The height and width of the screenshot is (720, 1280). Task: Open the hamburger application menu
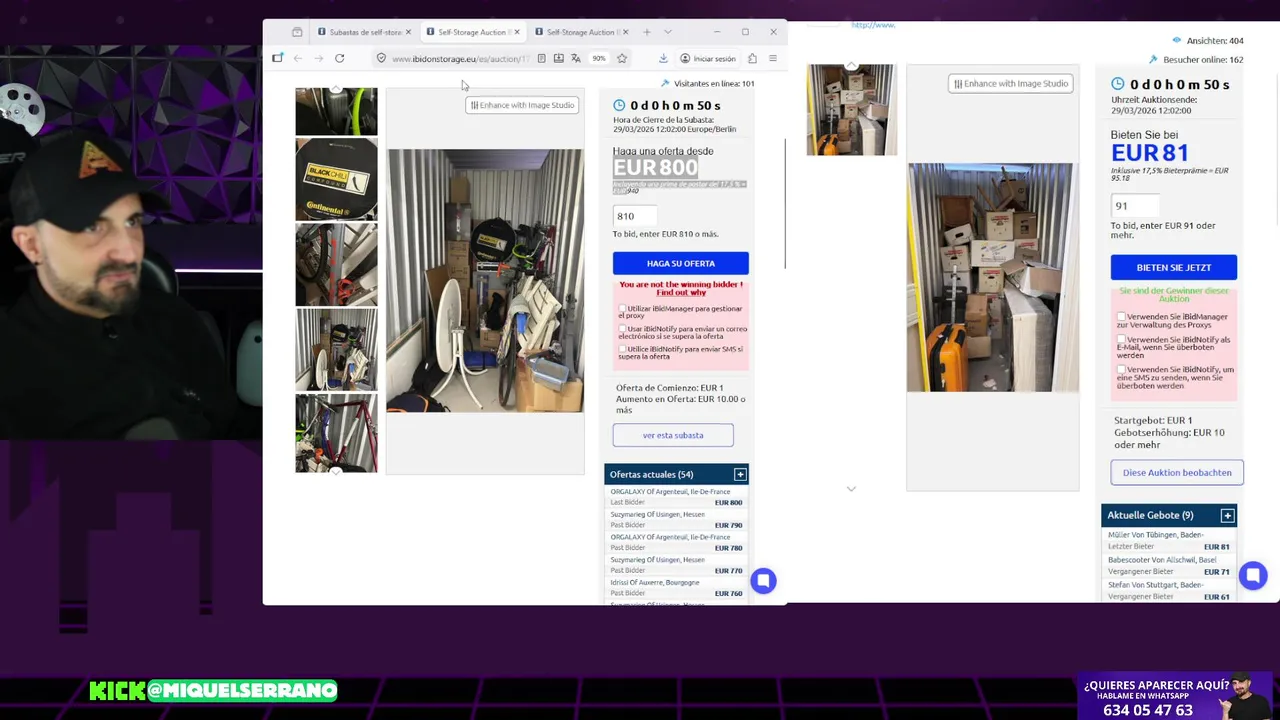[772, 58]
